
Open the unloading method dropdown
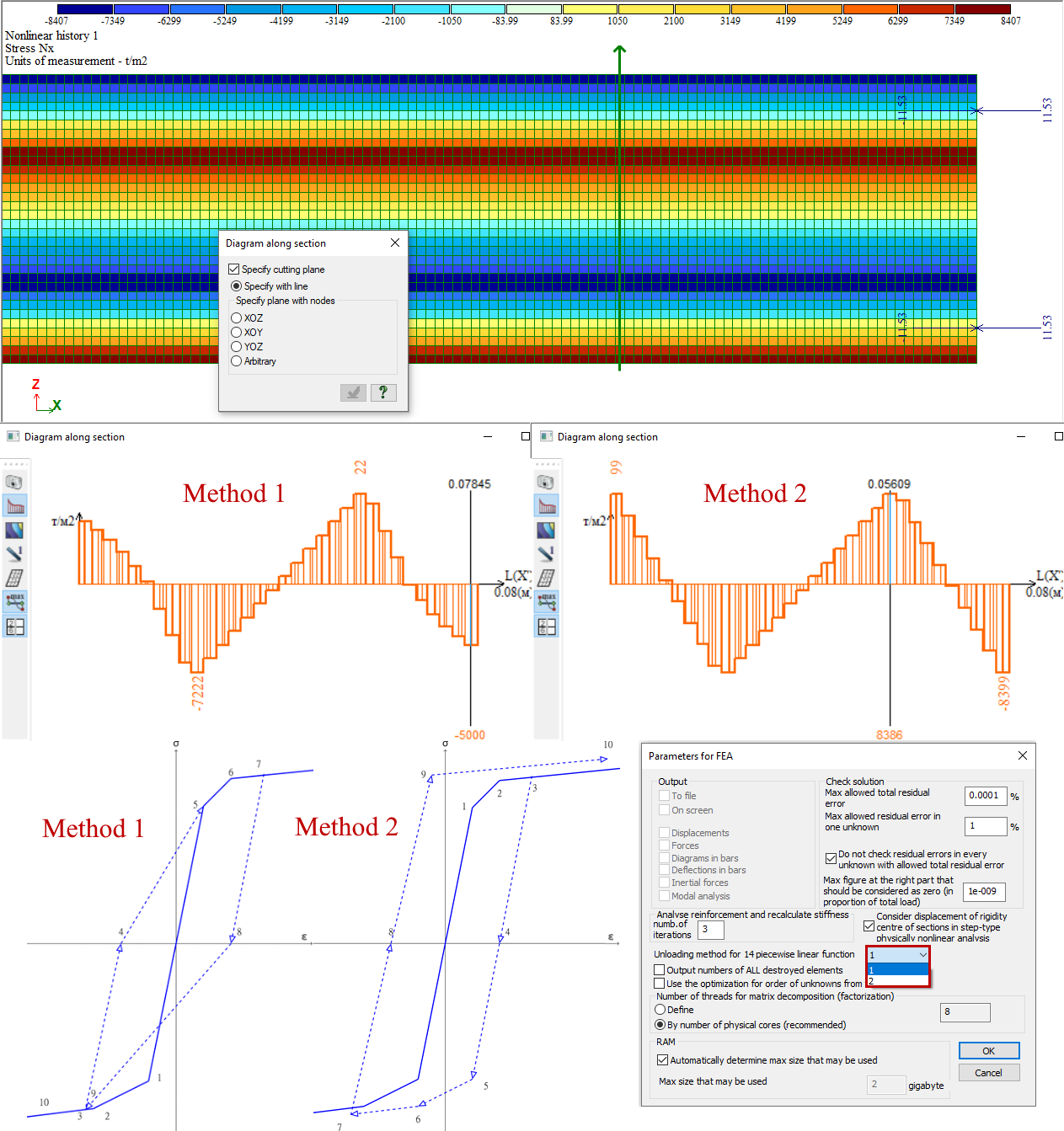click(923, 955)
